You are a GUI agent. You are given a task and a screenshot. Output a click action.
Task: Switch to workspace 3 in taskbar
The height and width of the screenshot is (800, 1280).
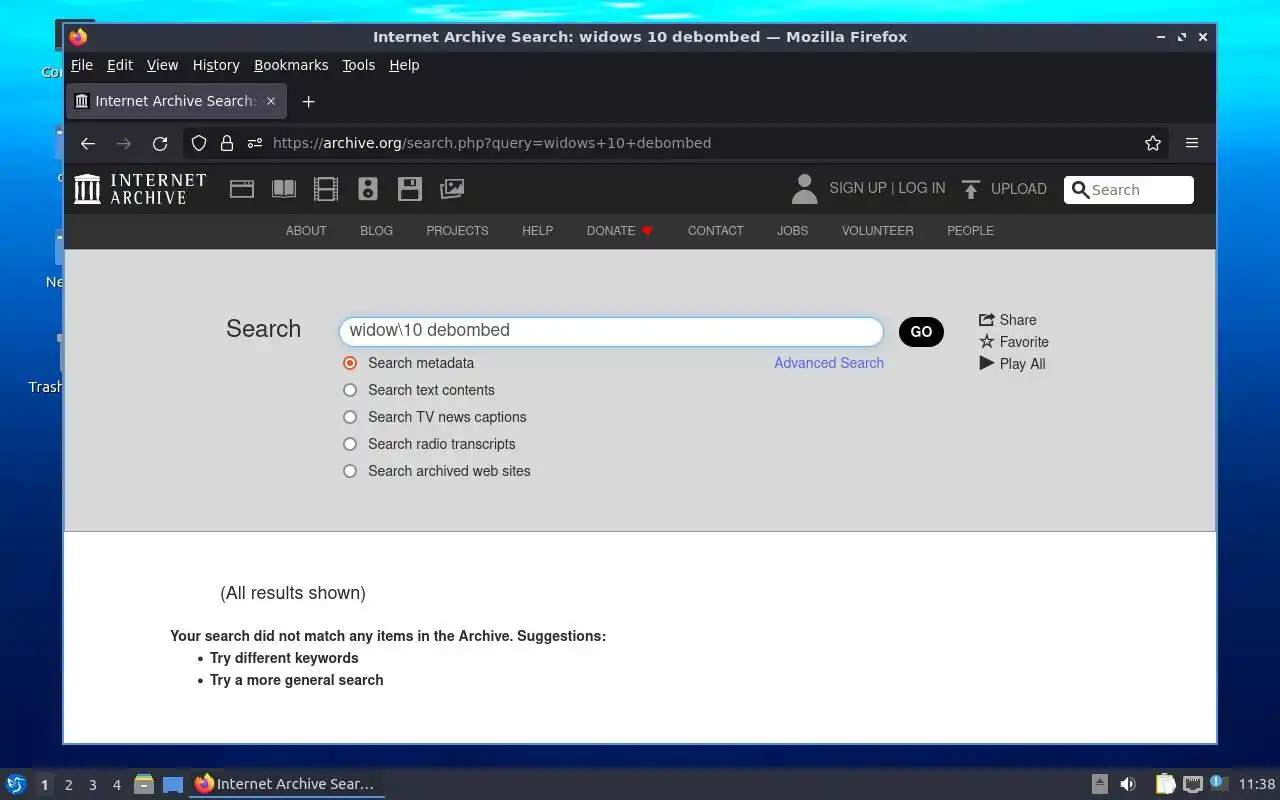tap(92, 785)
